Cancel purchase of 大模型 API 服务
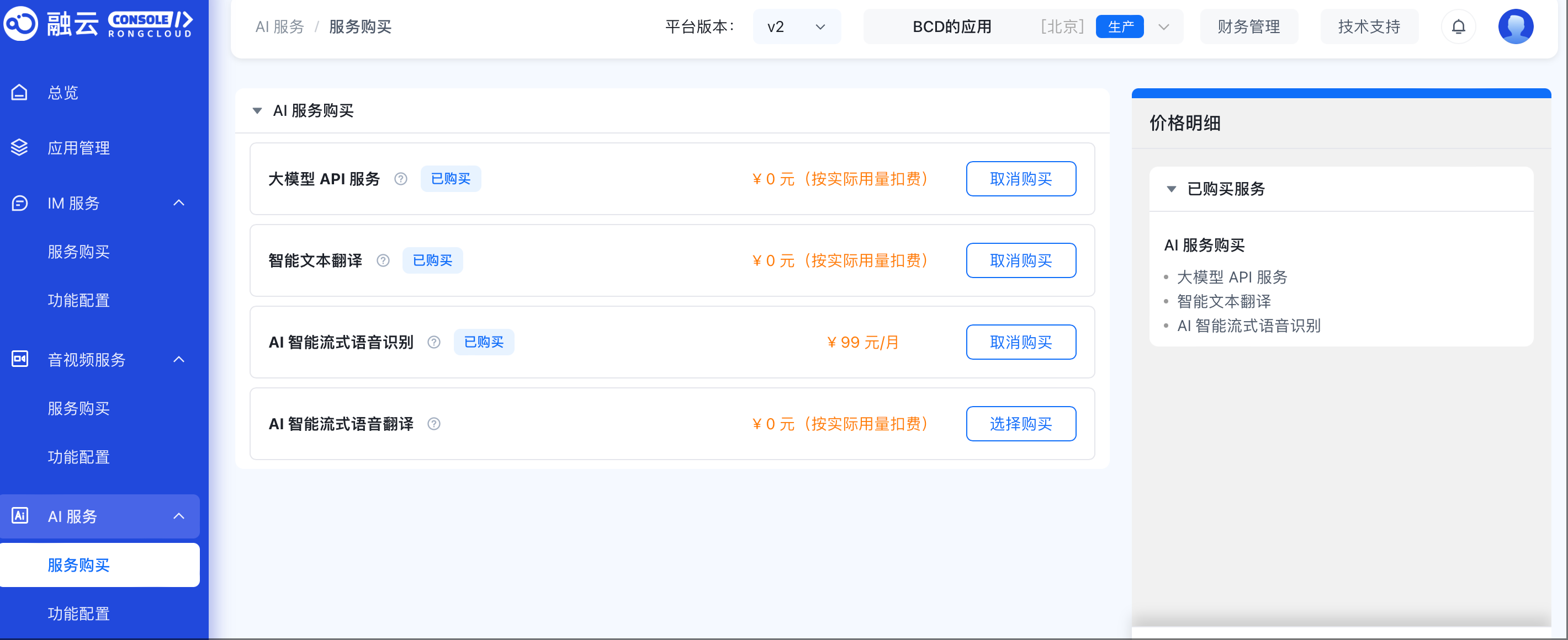1568x640 pixels. click(x=1020, y=179)
